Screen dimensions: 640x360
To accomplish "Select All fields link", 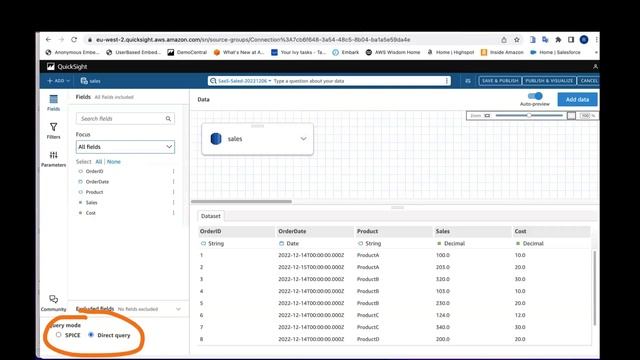I will pyautogui.click(x=99, y=162).
